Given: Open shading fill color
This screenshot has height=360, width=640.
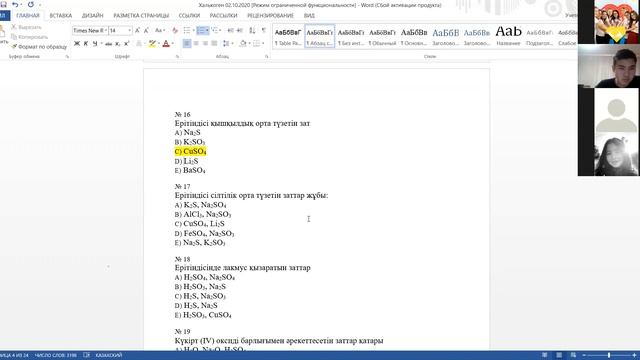Looking at the screenshot, I should tap(242, 43).
